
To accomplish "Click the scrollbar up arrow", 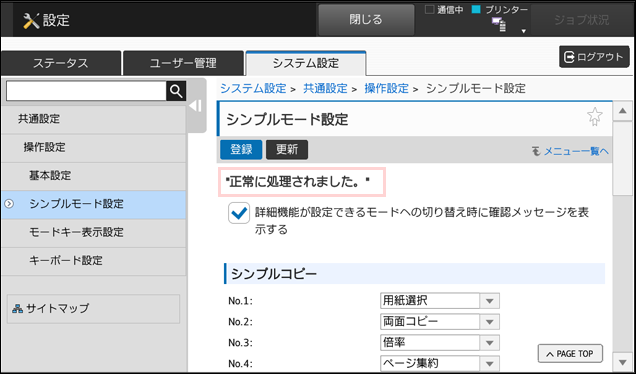I will click(x=622, y=111).
